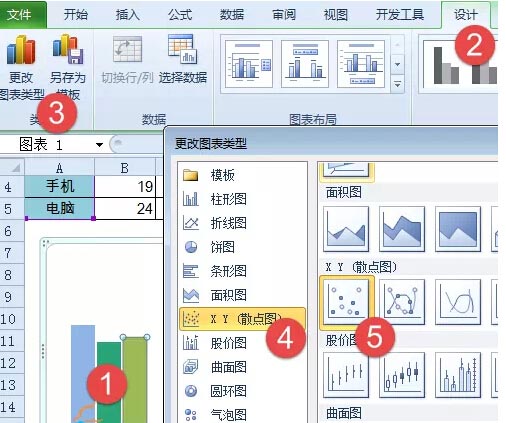Choose 圆环图 (Doughnut) chart category

click(242, 391)
